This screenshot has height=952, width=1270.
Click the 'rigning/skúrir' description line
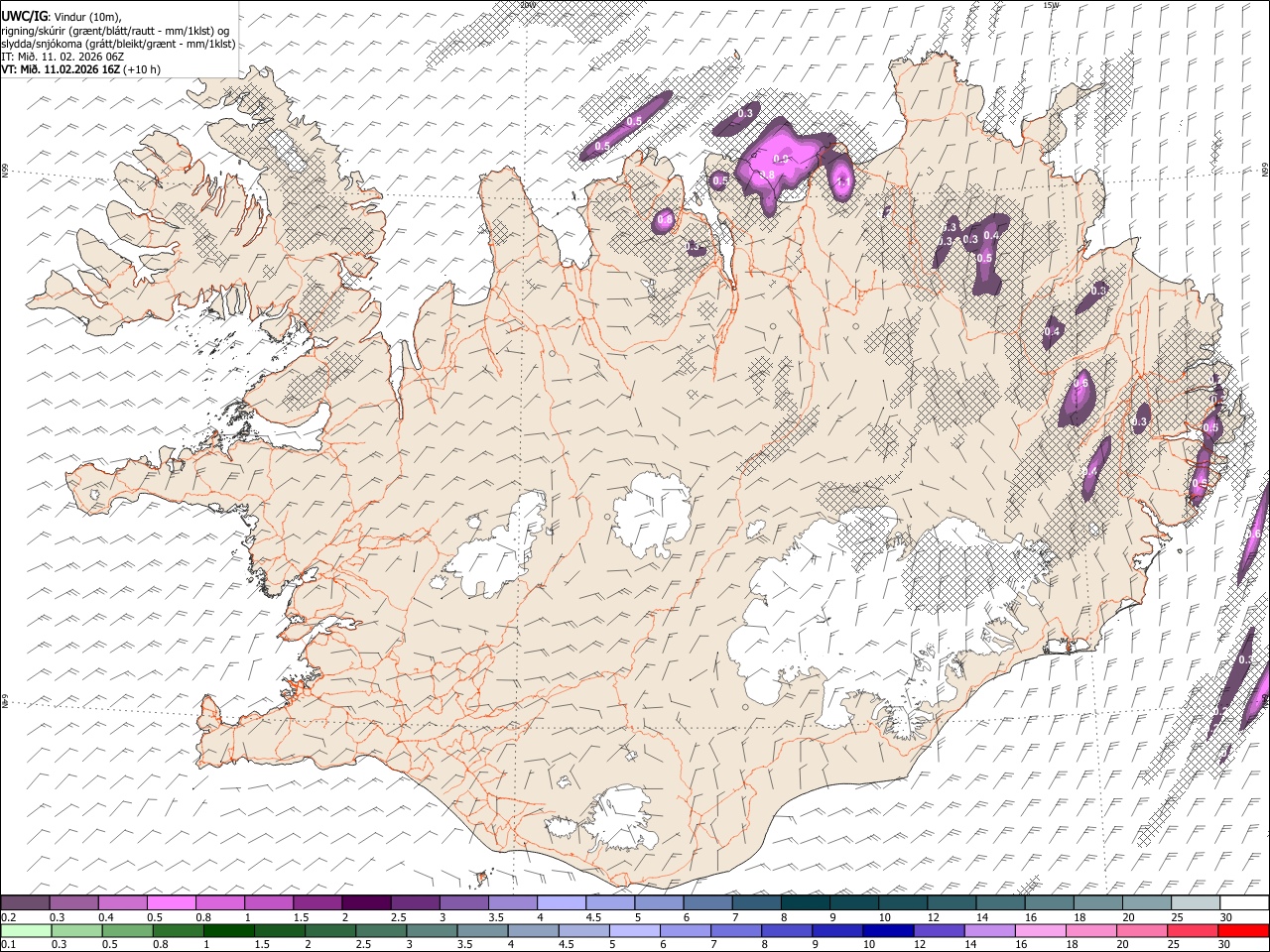click(115, 30)
